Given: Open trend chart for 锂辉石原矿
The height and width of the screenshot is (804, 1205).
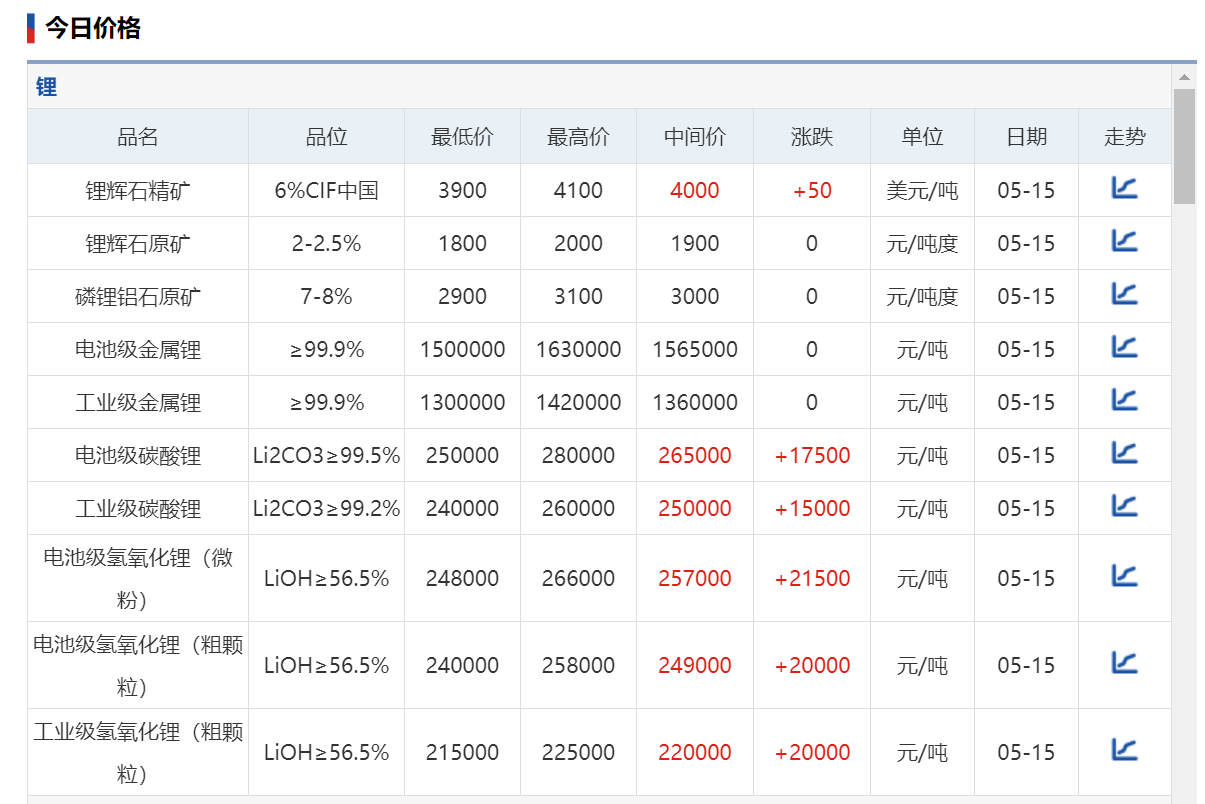Looking at the screenshot, I should [x=1124, y=241].
